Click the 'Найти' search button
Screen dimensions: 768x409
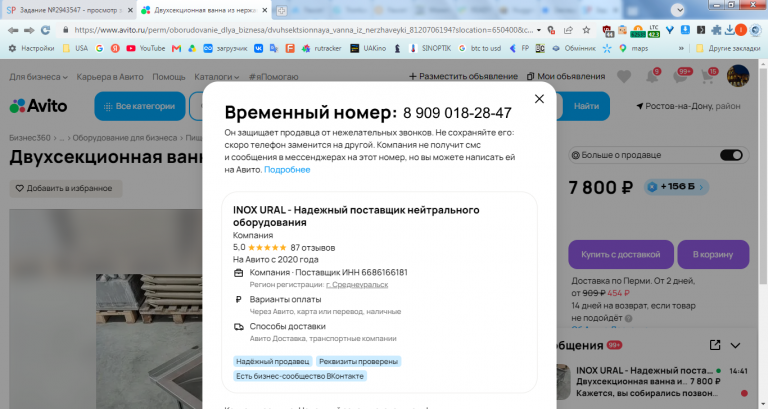click(586, 106)
